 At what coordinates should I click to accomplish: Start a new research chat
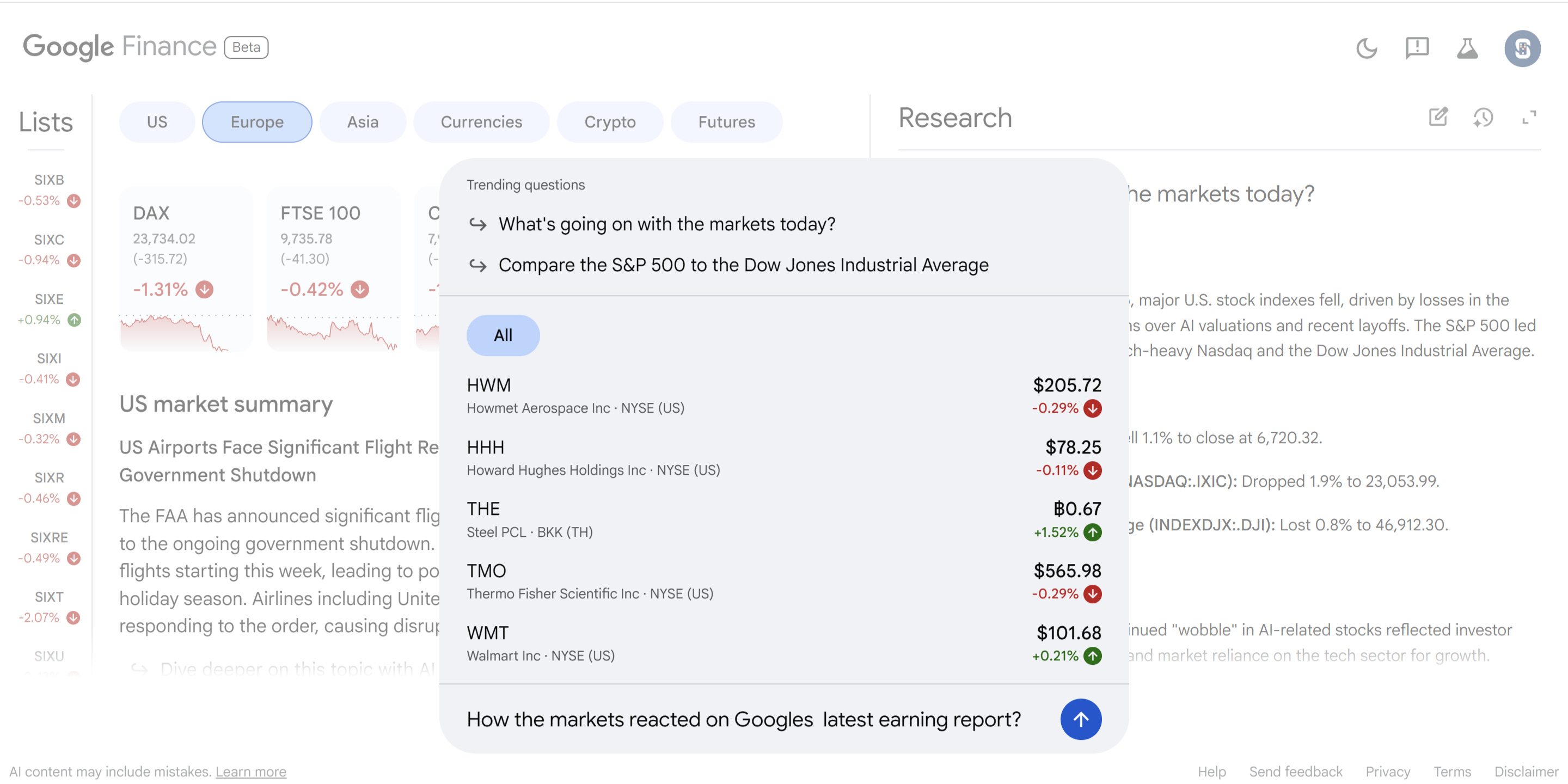coord(1438,117)
